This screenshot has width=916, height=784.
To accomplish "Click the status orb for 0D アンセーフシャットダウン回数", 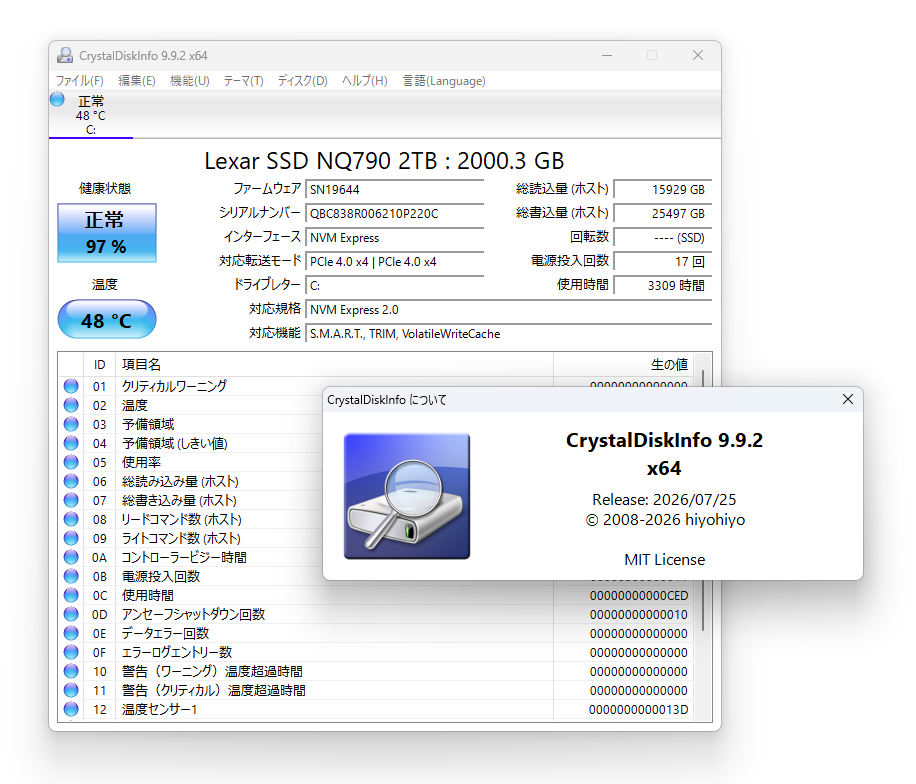I will click(71, 614).
